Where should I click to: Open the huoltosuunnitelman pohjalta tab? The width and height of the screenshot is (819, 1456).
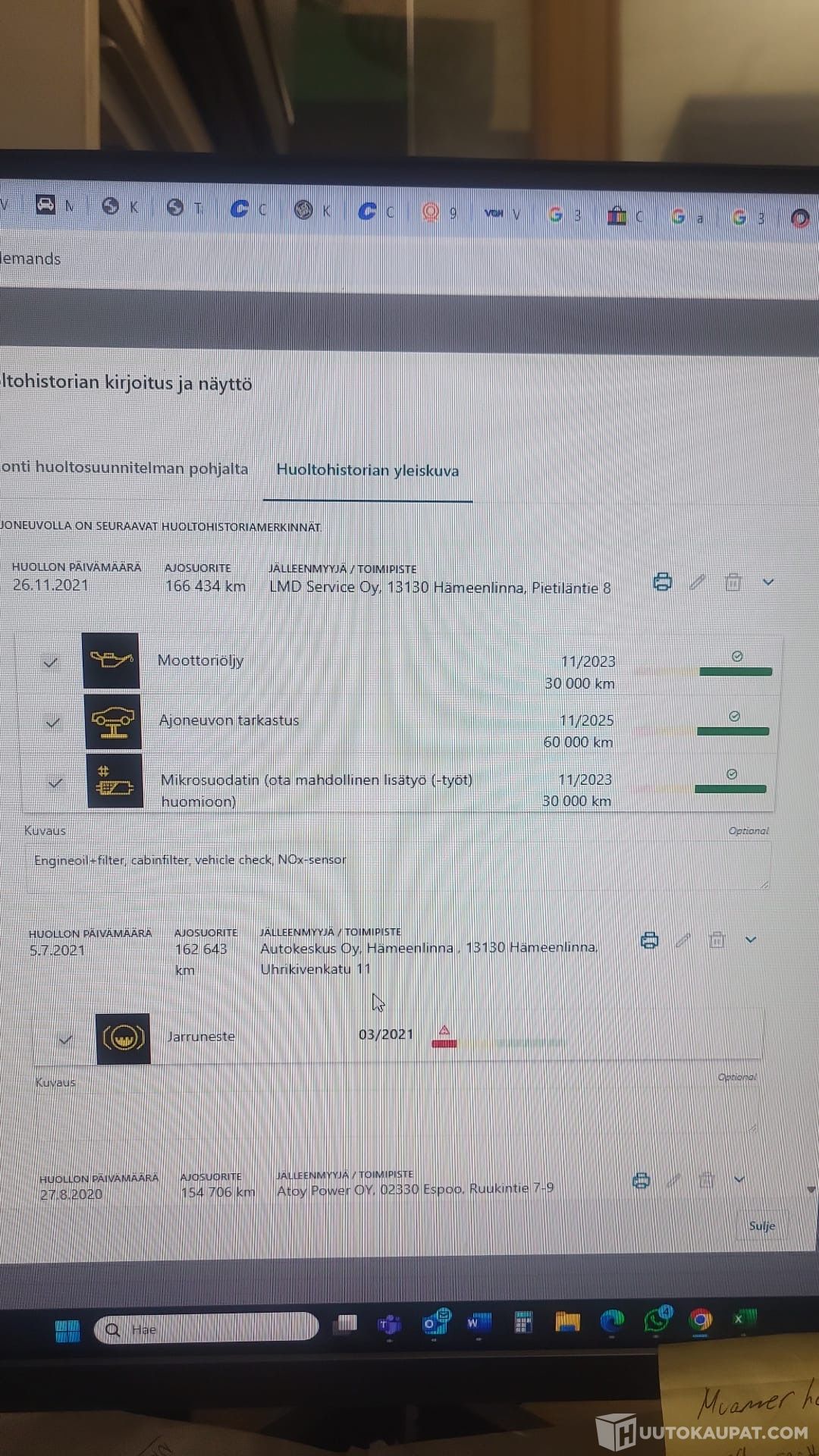point(124,468)
